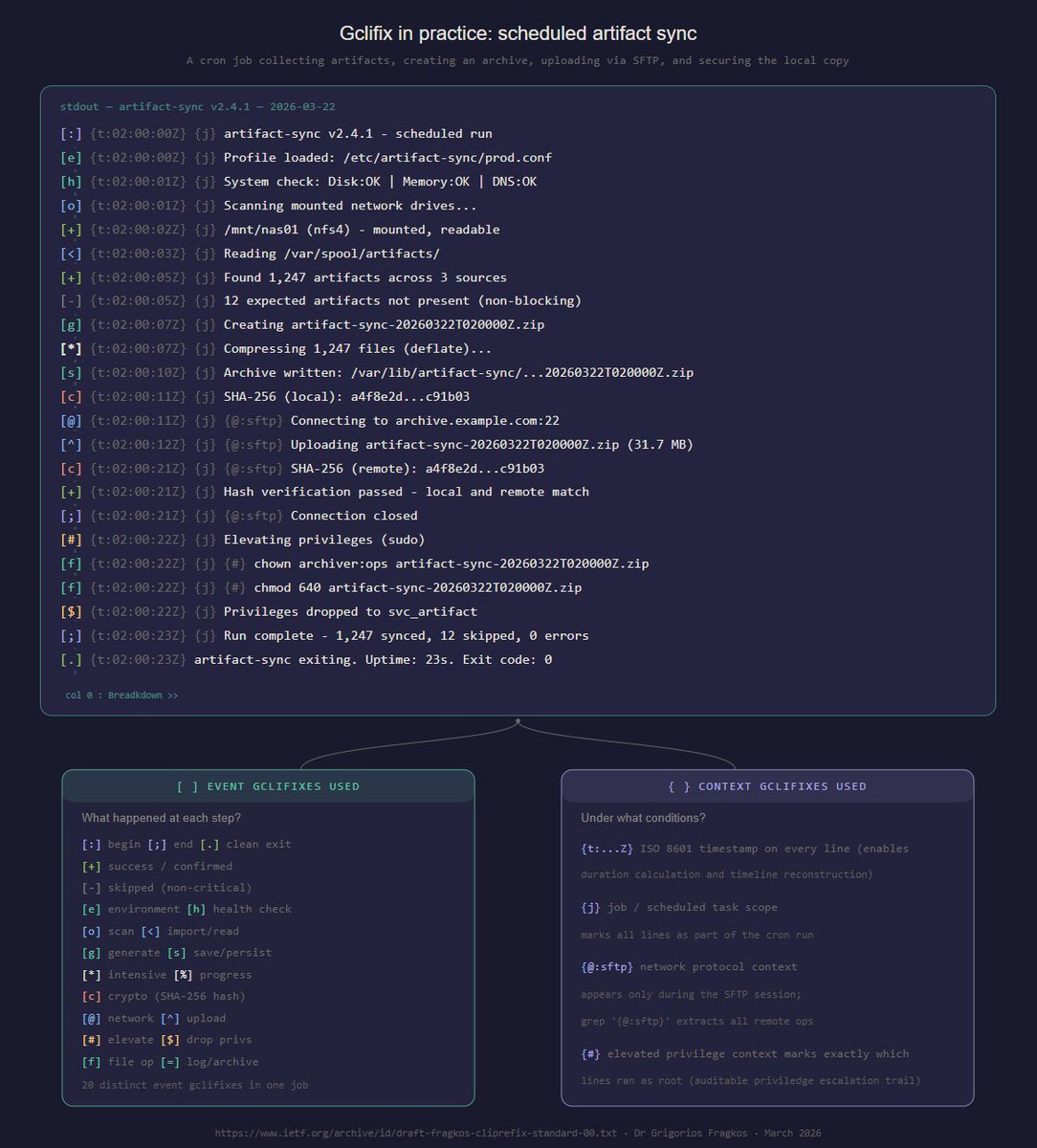Image resolution: width=1037 pixels, height=1148 pixels.
Task: Select '{j} job / scheduled task scope' entry
Action: 679,907
